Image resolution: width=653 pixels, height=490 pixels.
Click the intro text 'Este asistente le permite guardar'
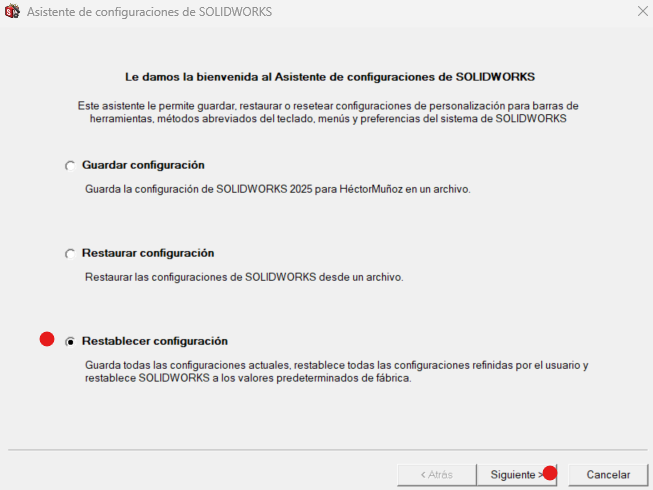157,106
